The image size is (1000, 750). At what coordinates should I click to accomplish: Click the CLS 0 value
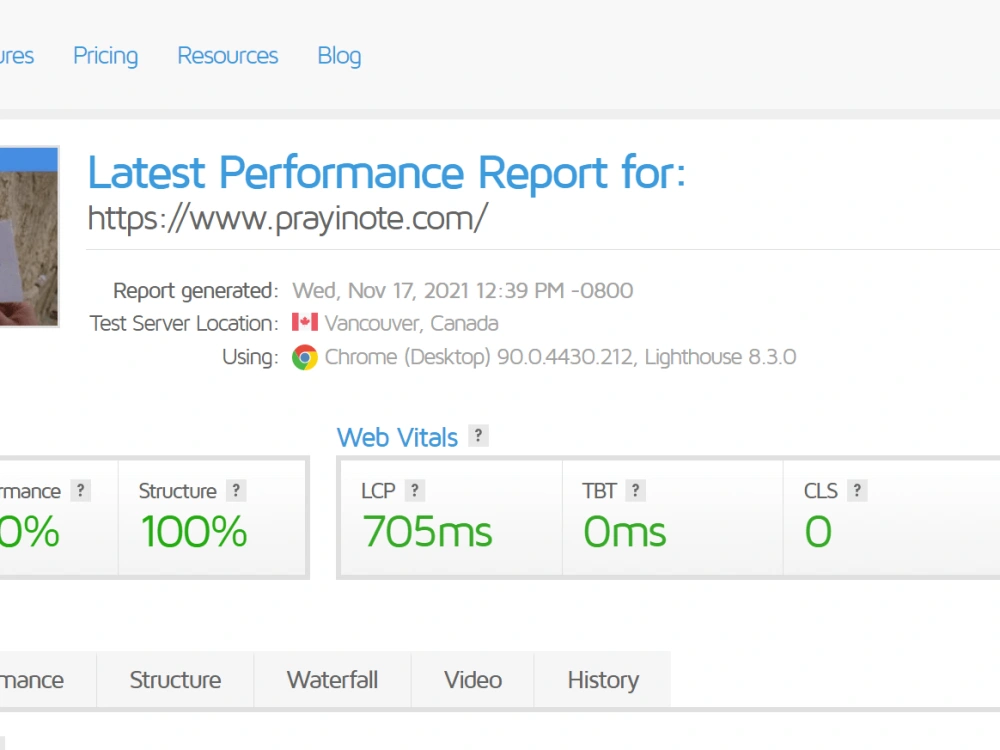818,532
